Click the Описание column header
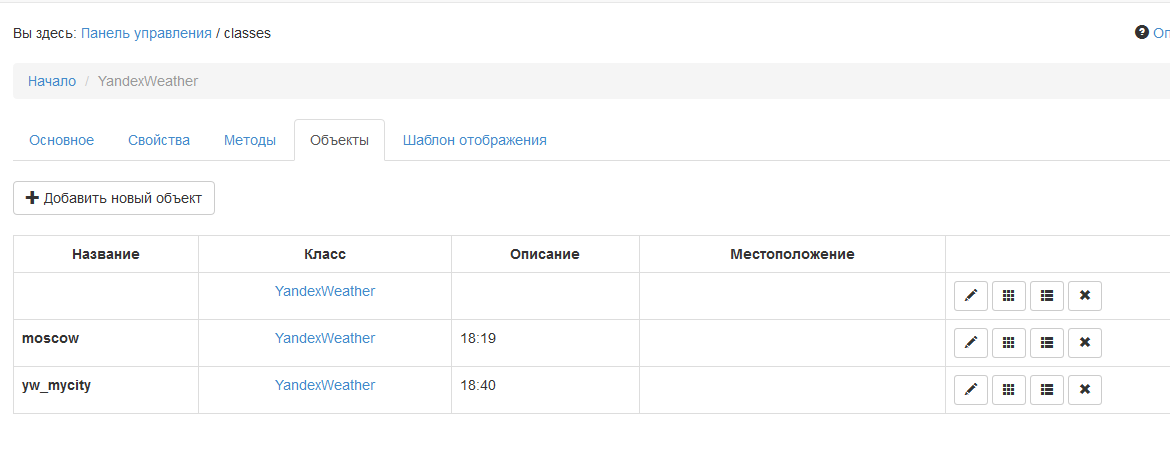 (545, 254)
